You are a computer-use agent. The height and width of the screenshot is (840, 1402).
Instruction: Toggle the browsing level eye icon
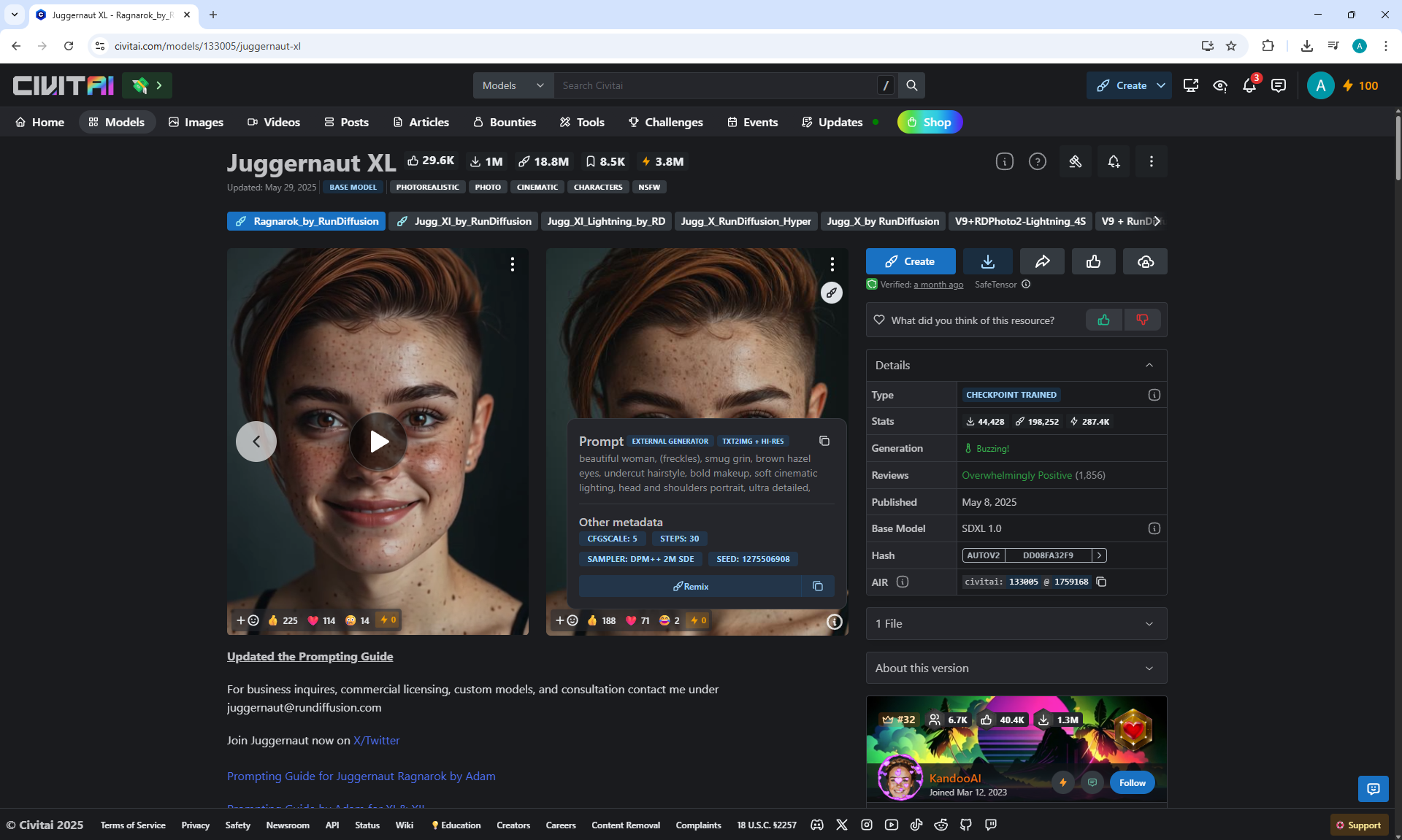[x=1219, y=85]
